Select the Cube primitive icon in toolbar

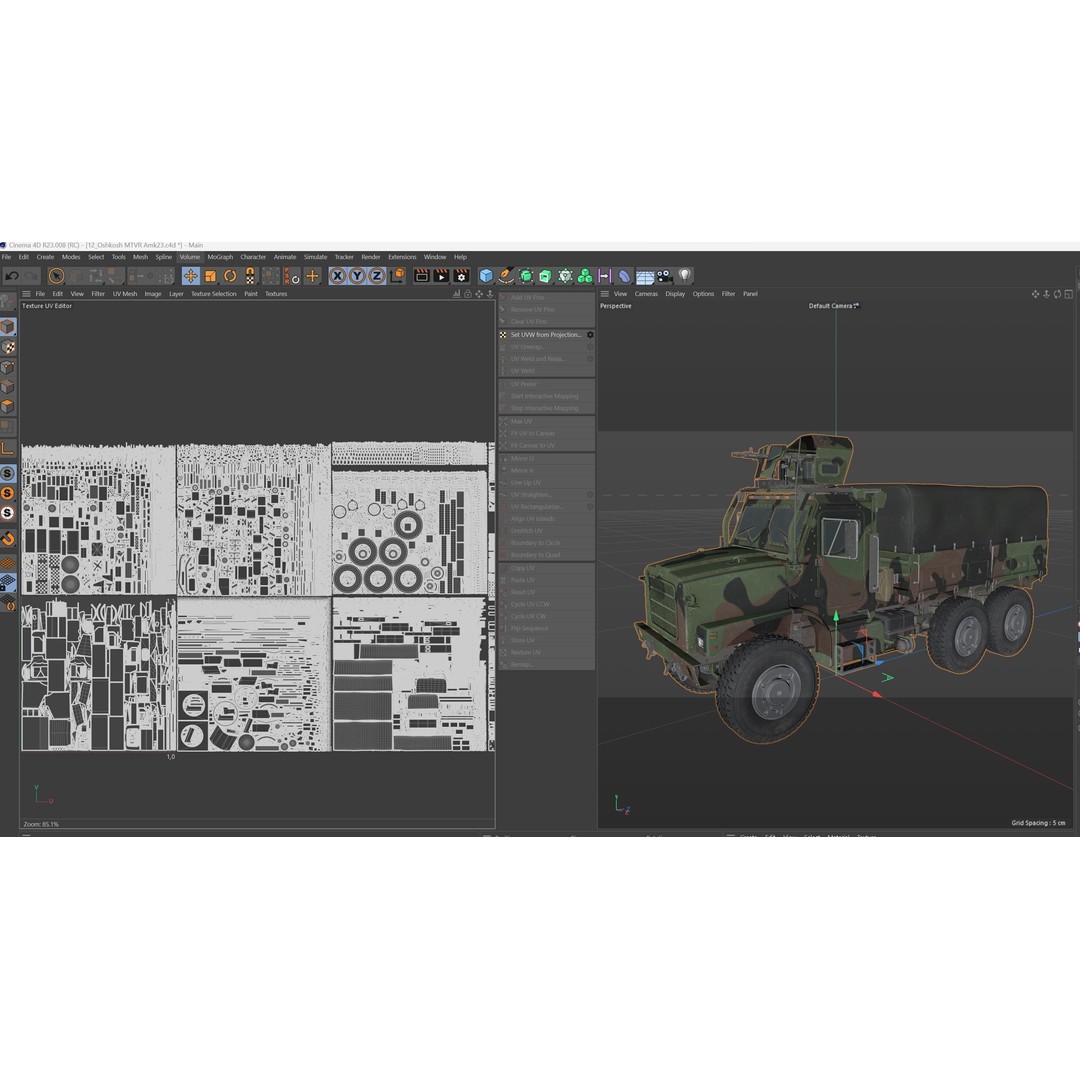[486, 276]
